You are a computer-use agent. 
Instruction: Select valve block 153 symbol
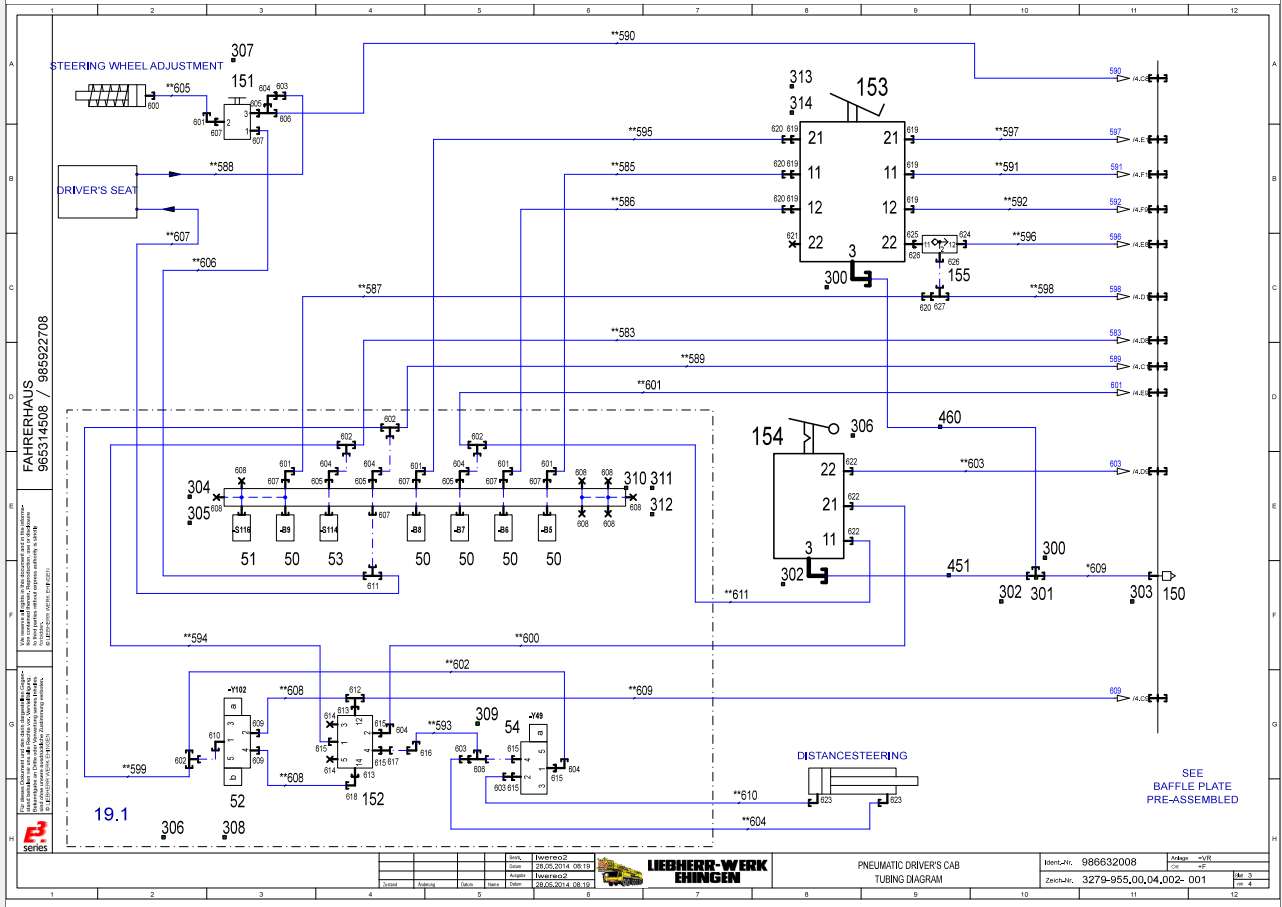(x=853, y=190)
